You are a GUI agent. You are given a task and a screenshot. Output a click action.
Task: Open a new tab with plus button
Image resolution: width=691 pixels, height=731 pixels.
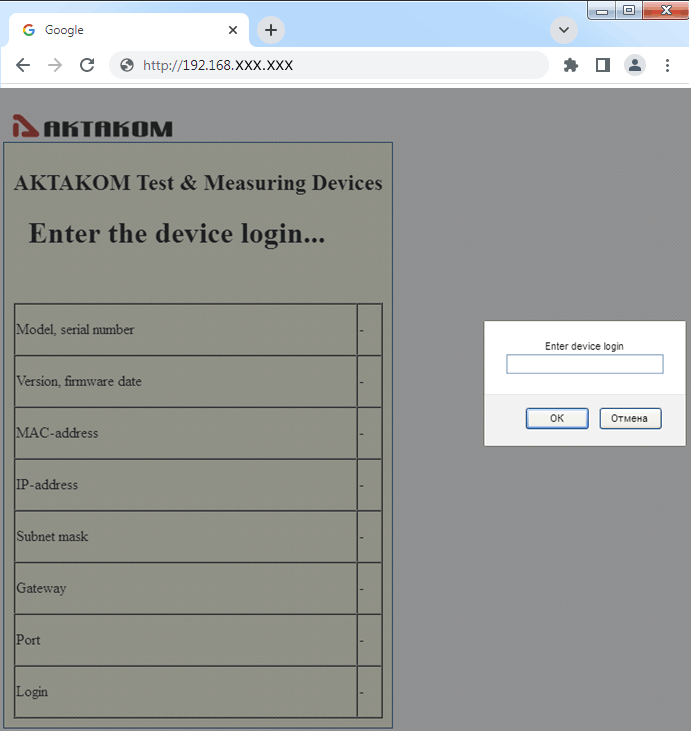click(x=271, y=30)
